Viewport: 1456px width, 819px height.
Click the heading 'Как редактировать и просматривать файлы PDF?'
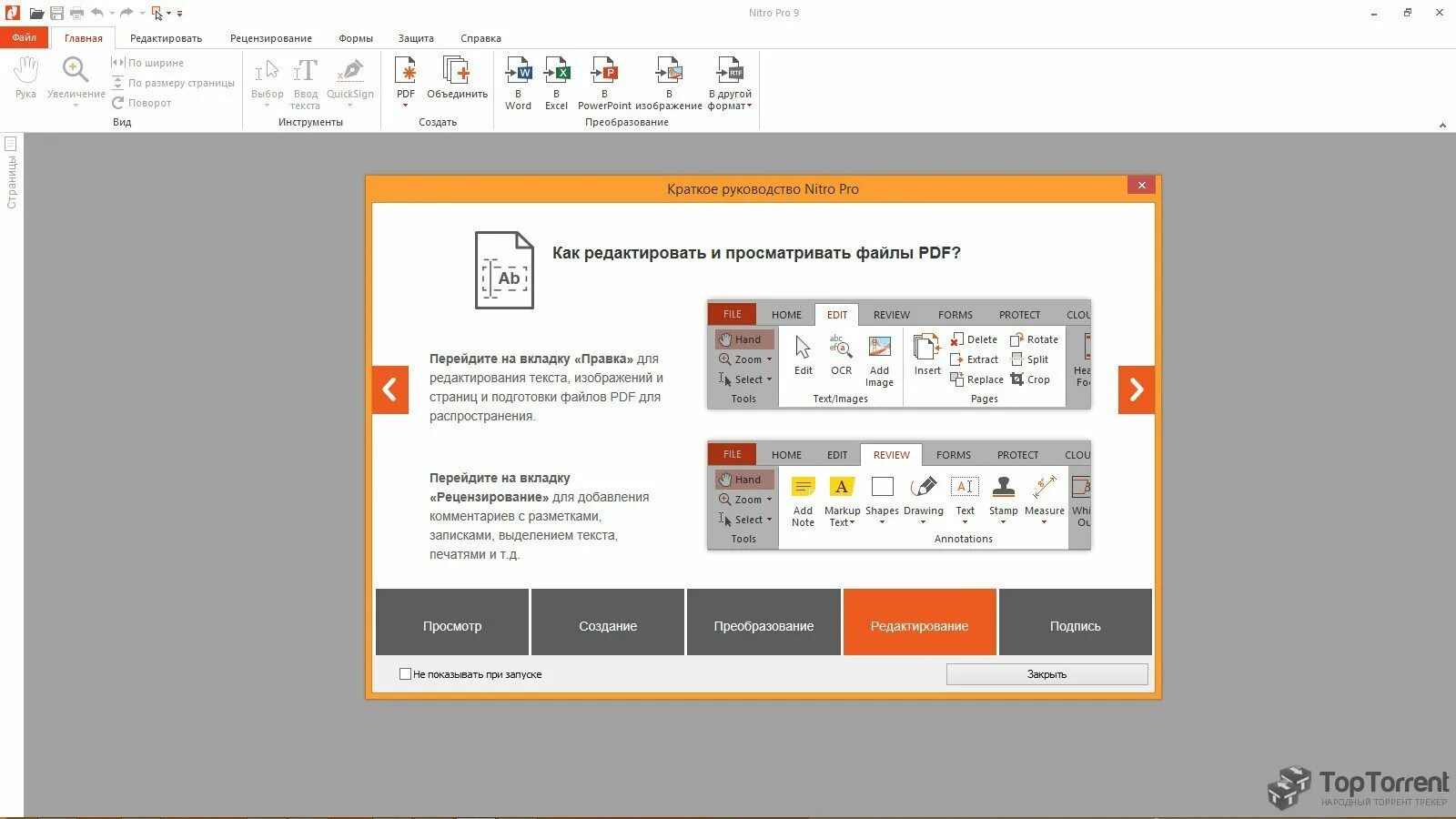pos(756,253)
